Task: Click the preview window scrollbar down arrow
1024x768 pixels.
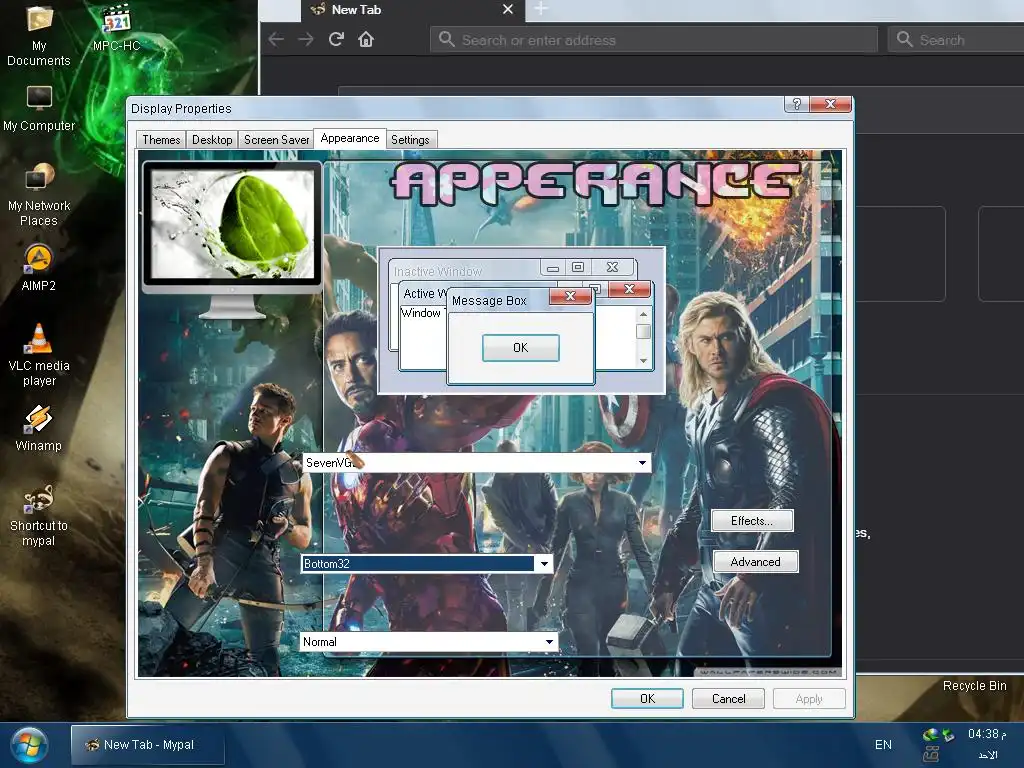Action: [643, 360]
